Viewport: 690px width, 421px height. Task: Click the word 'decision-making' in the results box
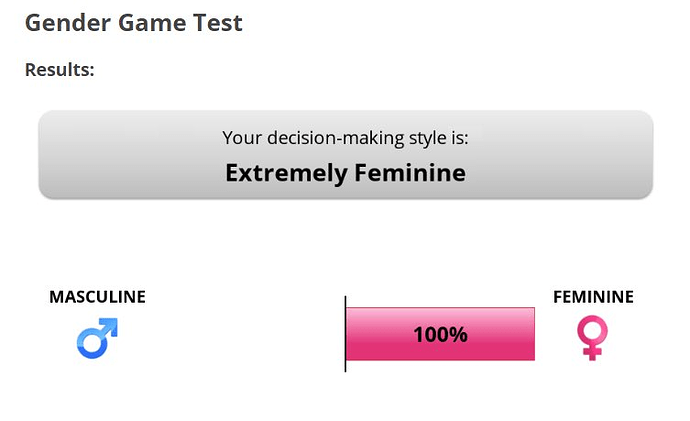pyautogui.click(x=335, y=138)
